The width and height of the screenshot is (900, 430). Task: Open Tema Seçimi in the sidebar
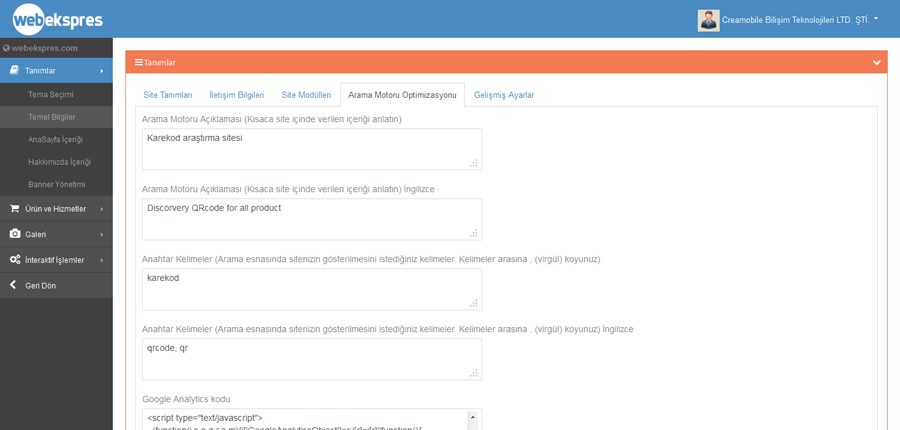pyautogui.click(x=50, y=94)
